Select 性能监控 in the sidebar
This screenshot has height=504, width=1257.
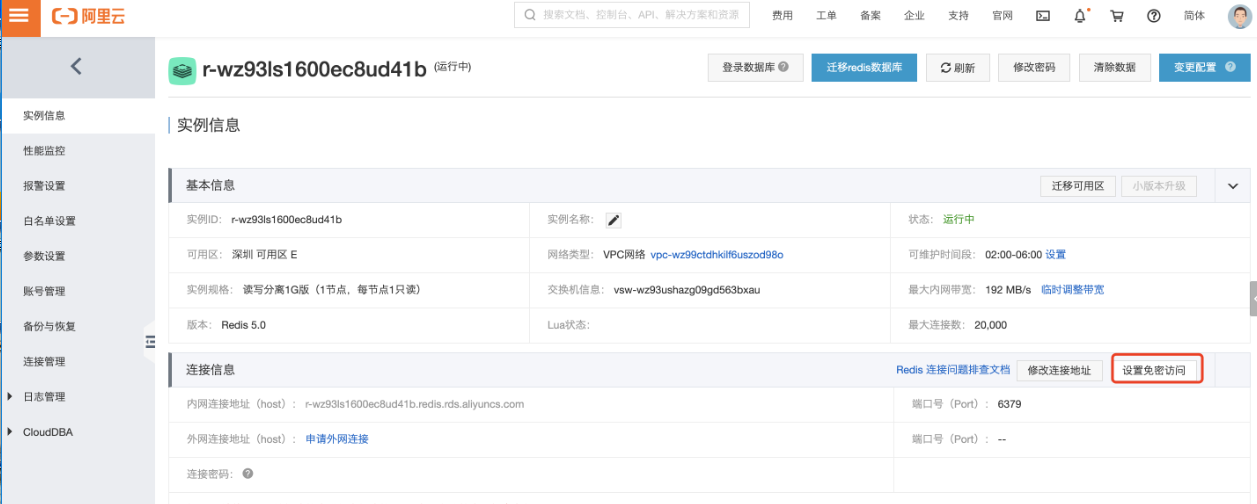tap(77, 151)
